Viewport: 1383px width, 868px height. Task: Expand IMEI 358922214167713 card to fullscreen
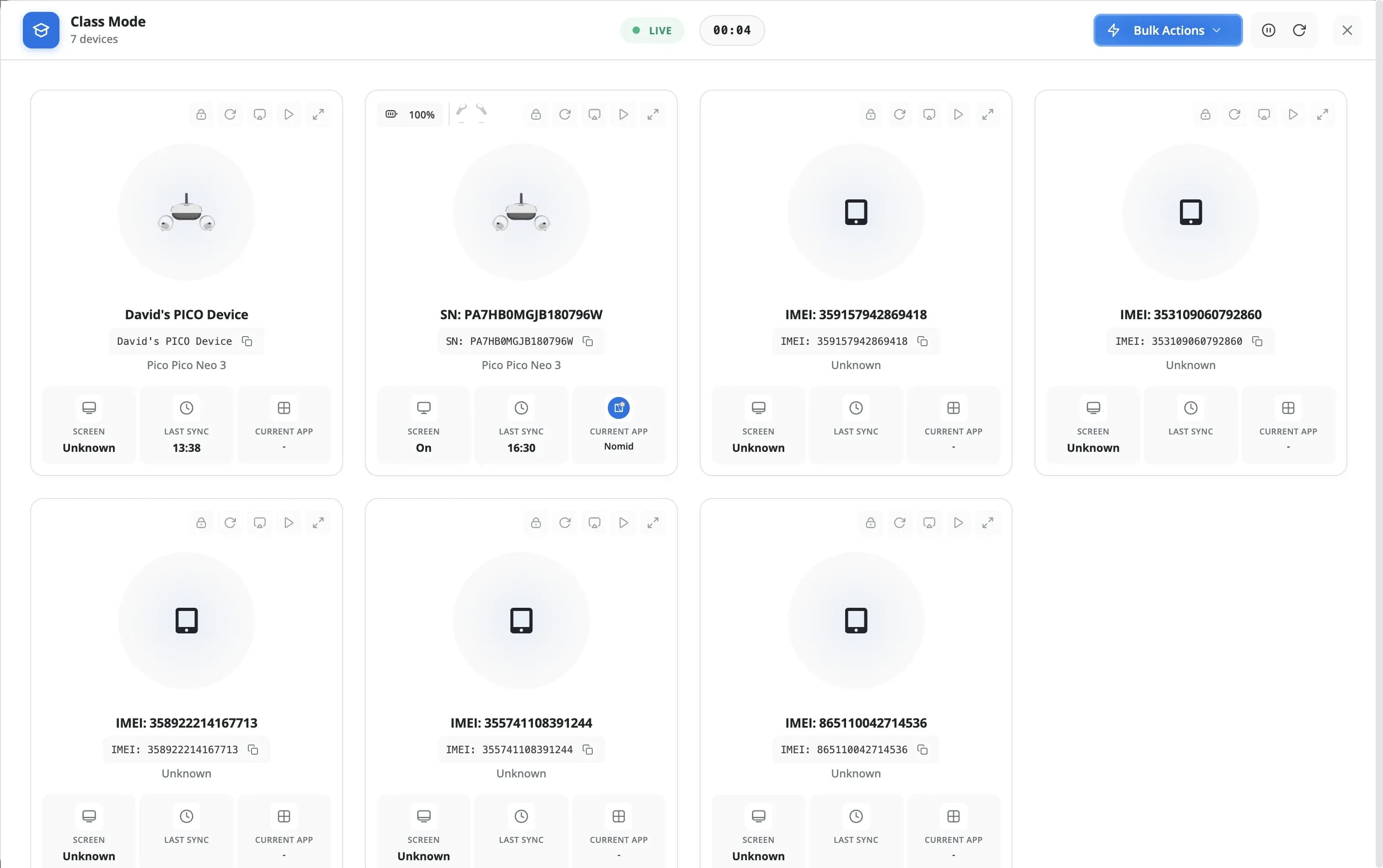318,522
